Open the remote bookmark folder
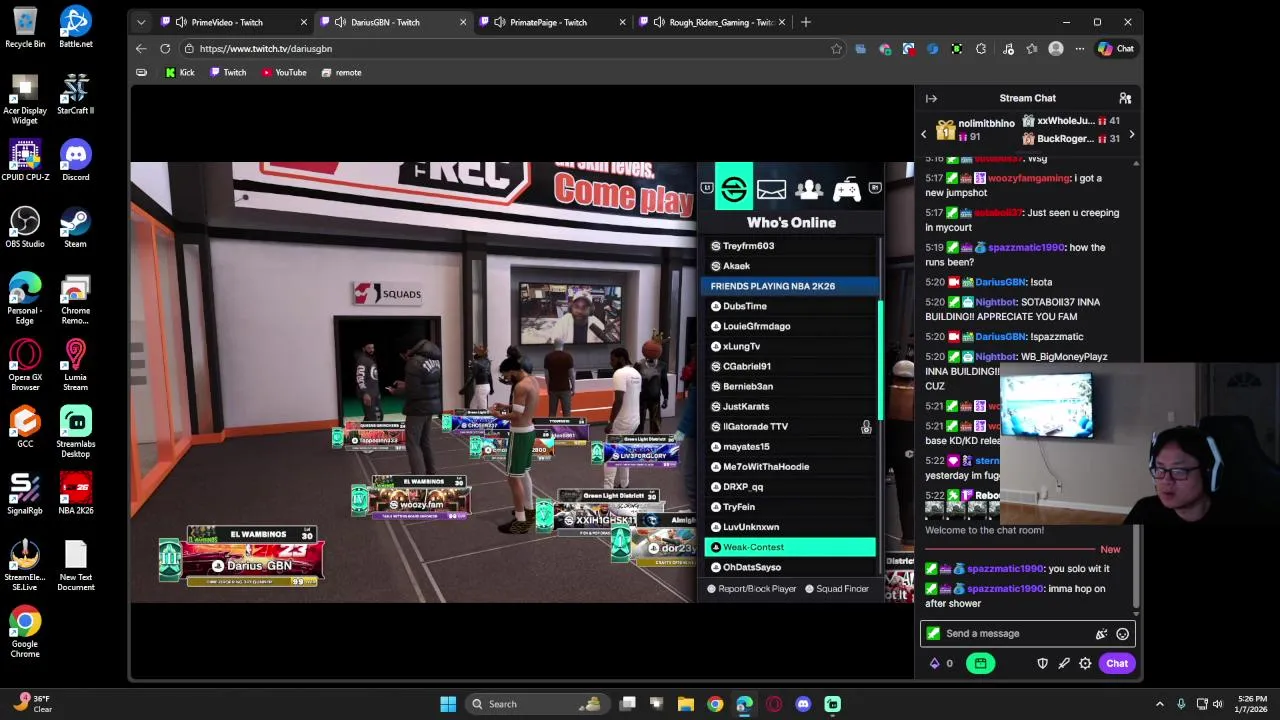 click(x=341, y=72)
